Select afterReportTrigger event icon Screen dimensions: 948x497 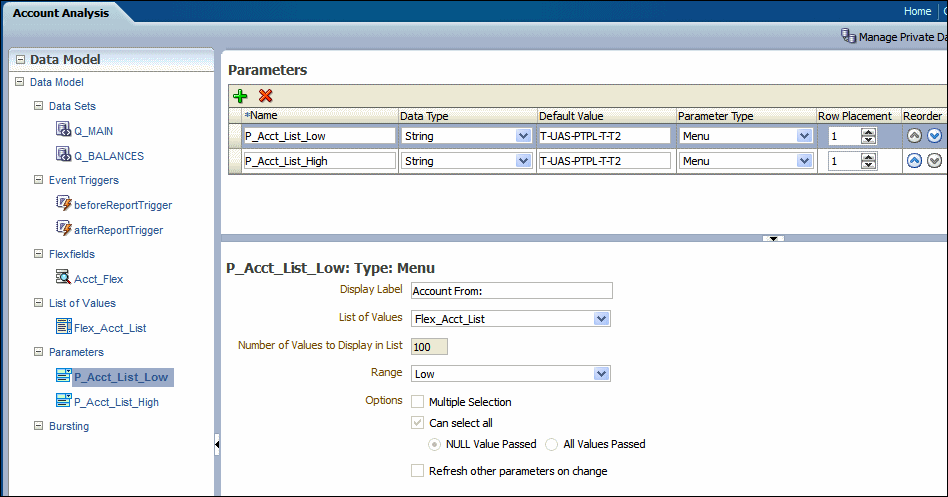coord(63,228)
